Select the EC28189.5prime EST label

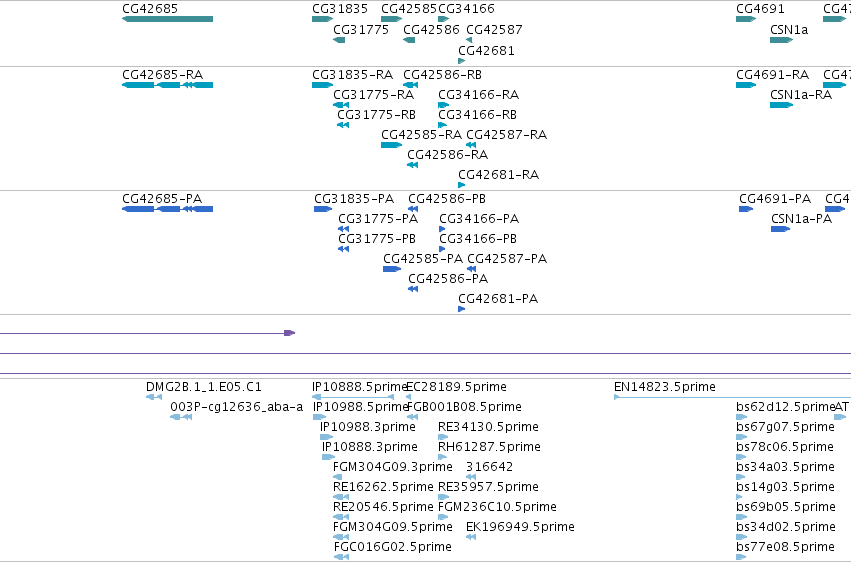point(456,387)
